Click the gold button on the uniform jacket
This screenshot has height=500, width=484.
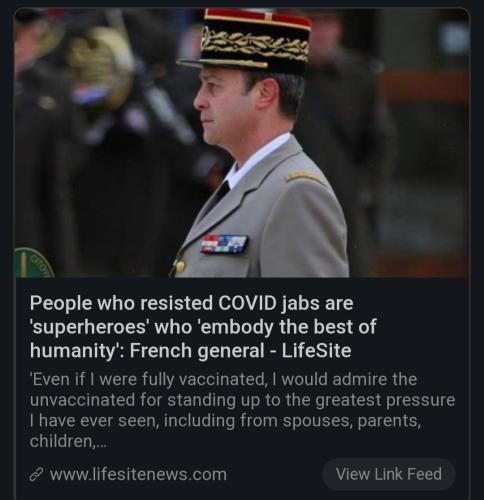point(180,266)
